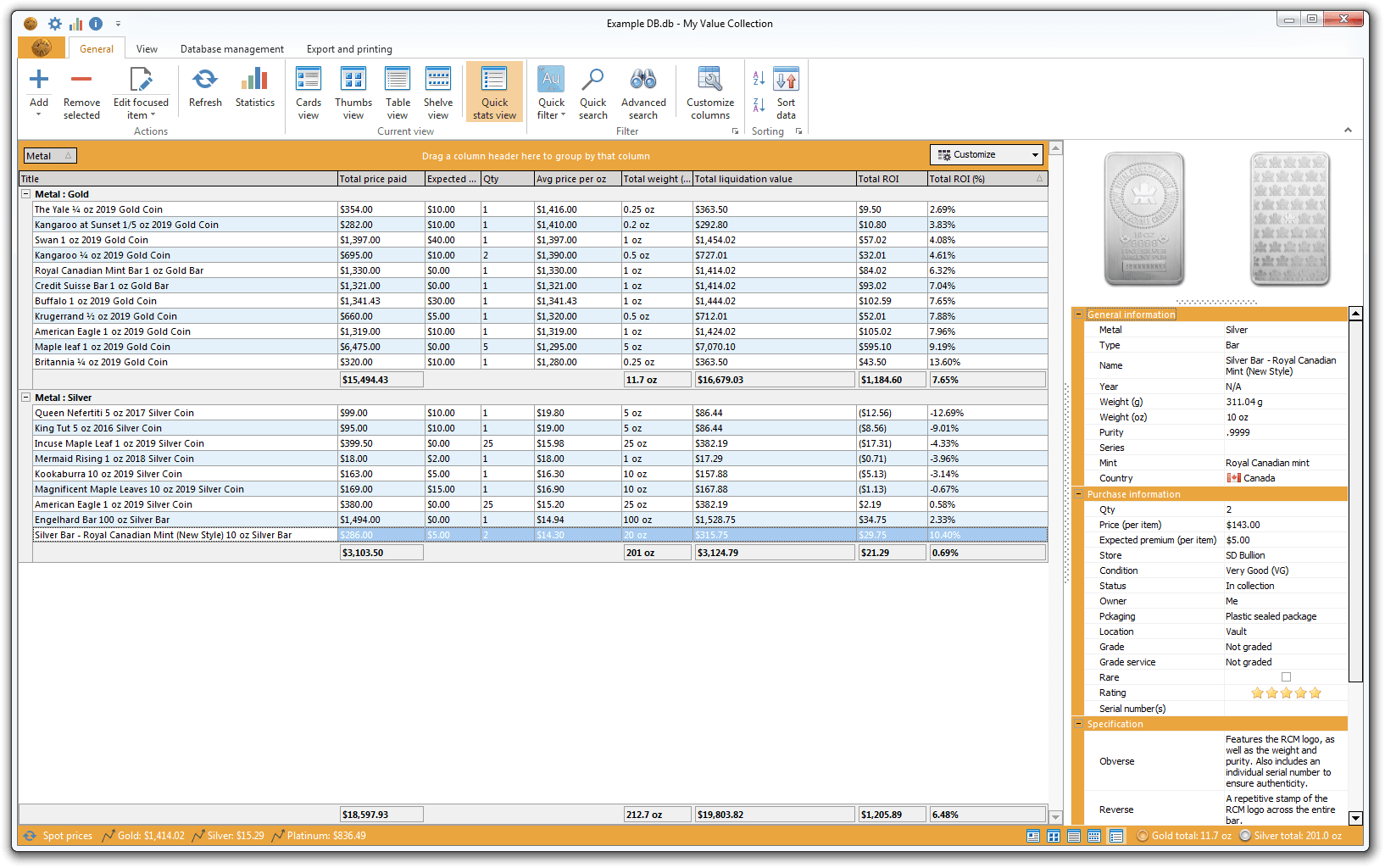Refresh the collection list
The width and height of the screenshot is (1385, 868).
205,81
